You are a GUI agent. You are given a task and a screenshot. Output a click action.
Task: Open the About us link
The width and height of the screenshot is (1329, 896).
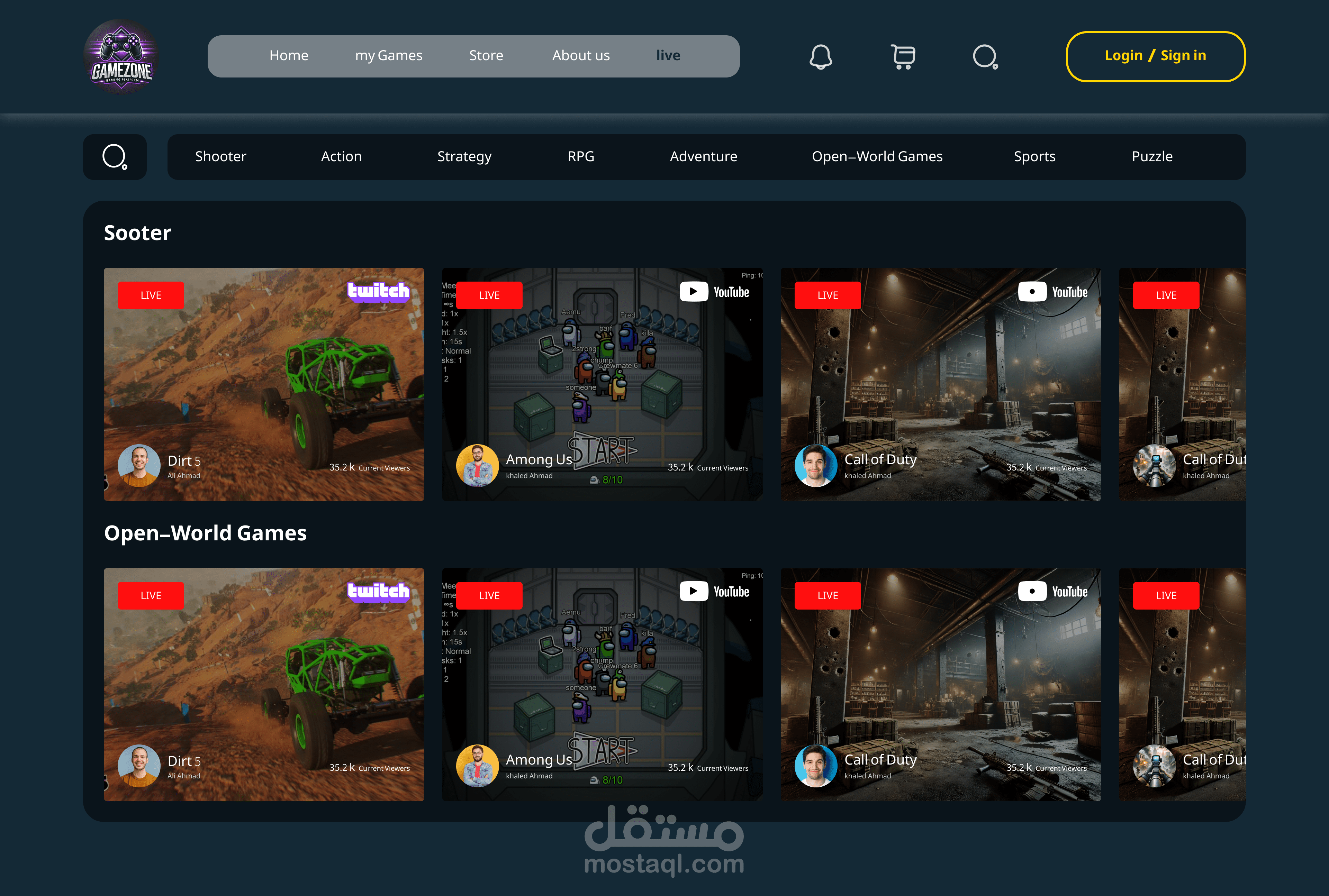[581, 55]
